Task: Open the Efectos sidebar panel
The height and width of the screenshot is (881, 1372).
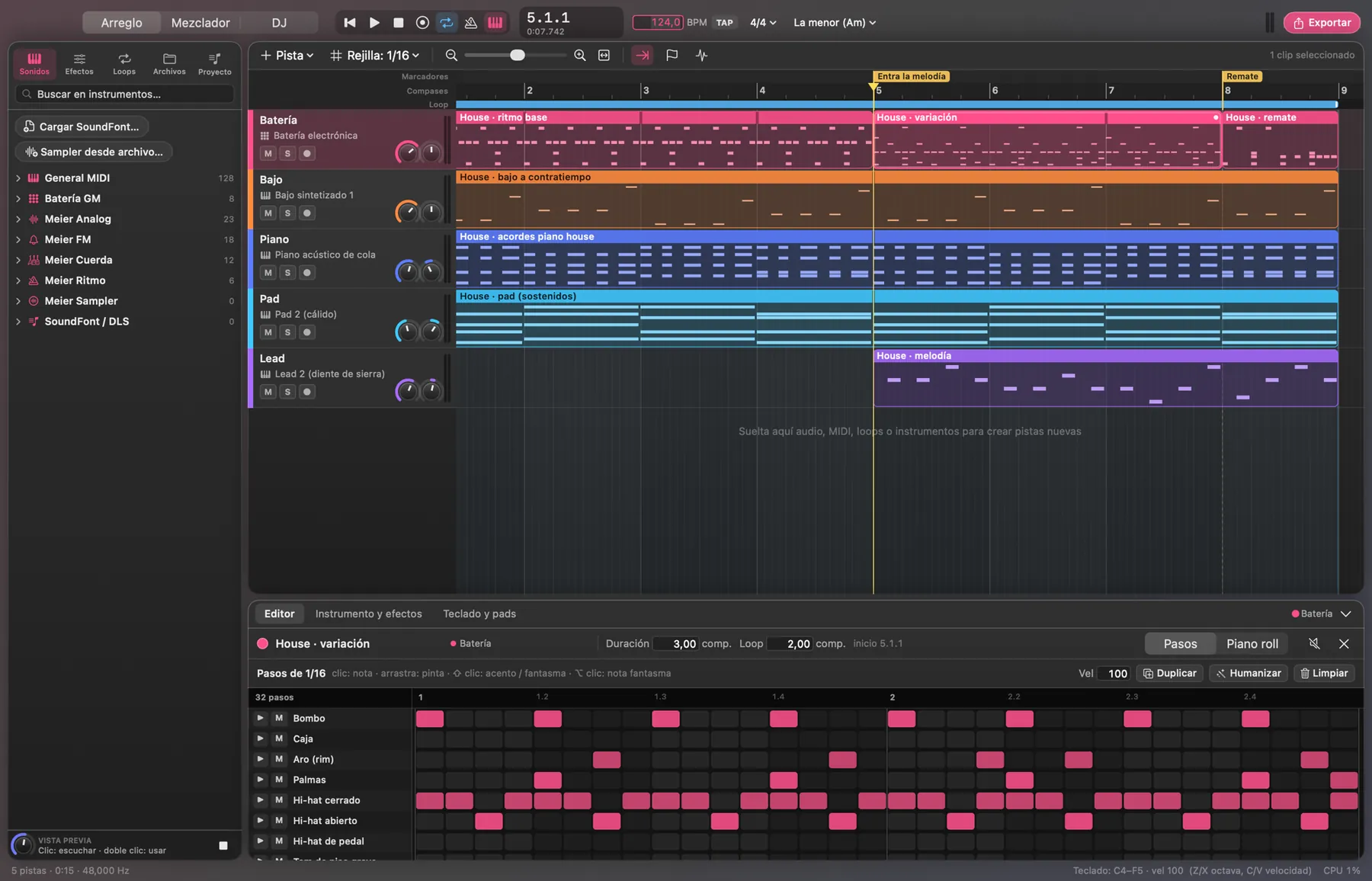Action: tap(79, 64)
